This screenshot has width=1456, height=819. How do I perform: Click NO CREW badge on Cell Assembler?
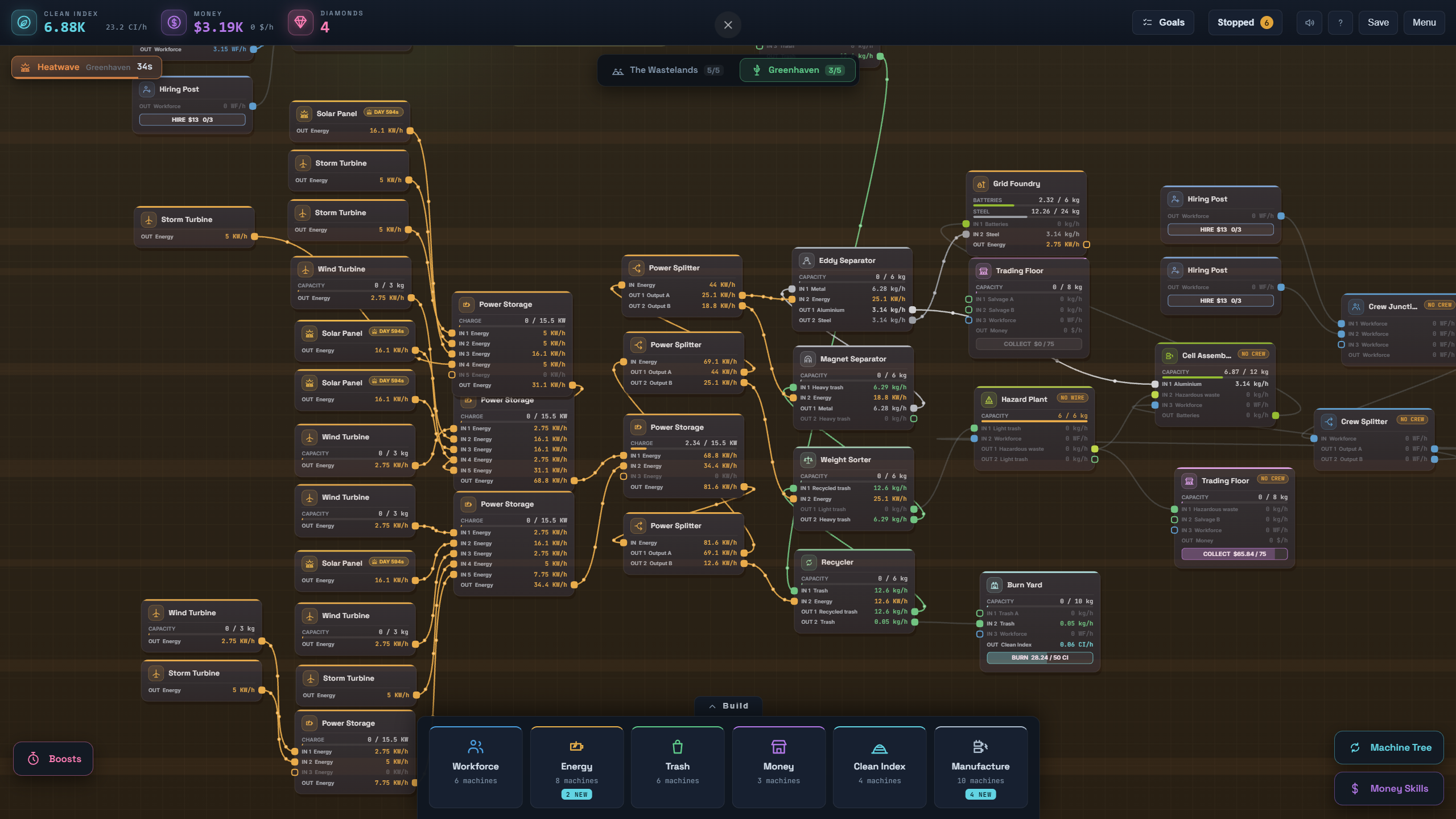click(1253, 354)
